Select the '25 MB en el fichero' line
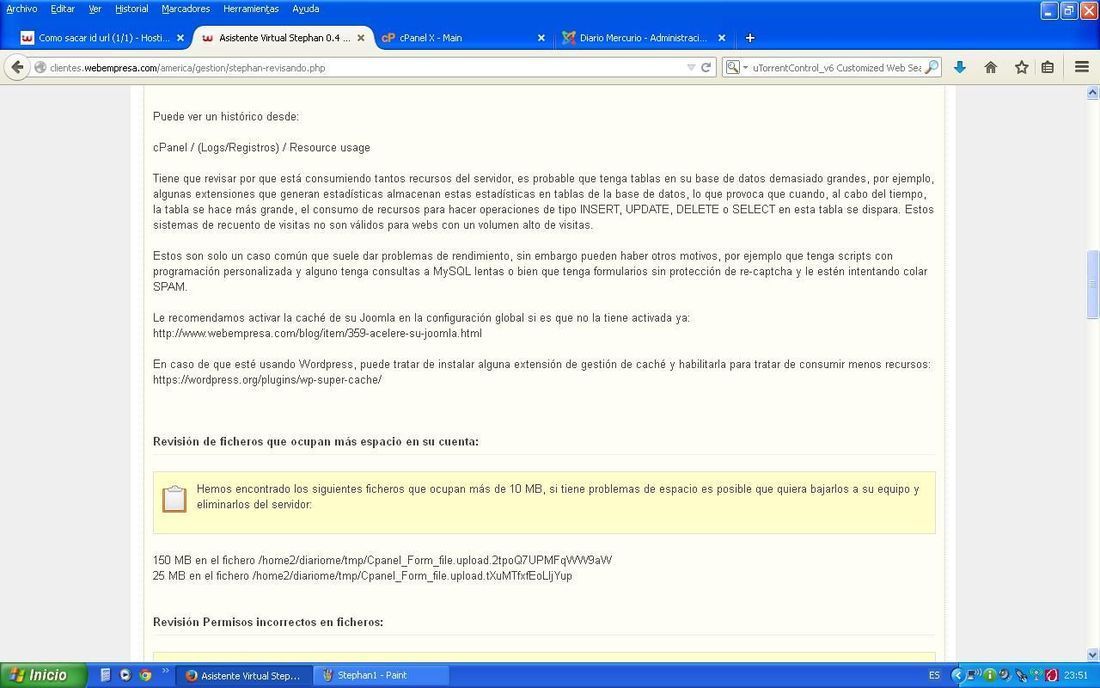Viewport: 1100px width, 688px height. (x=363, y=575)
